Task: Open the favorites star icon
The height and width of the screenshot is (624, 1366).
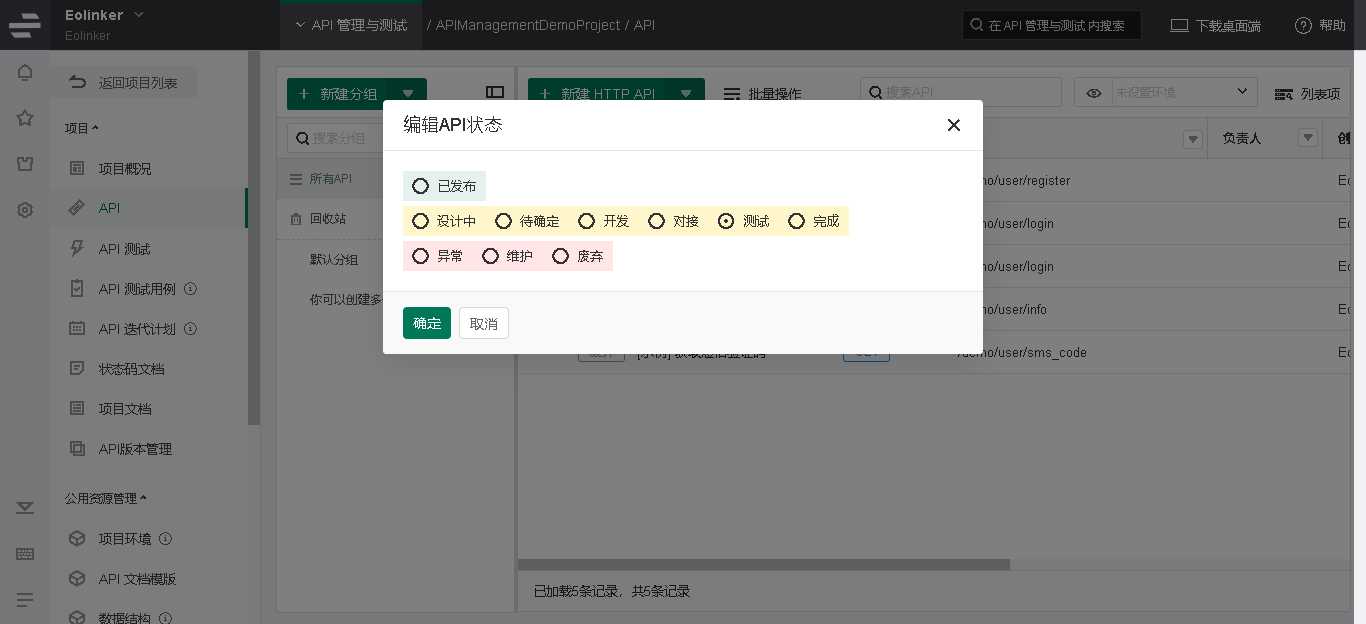Action: coord(25,118)
